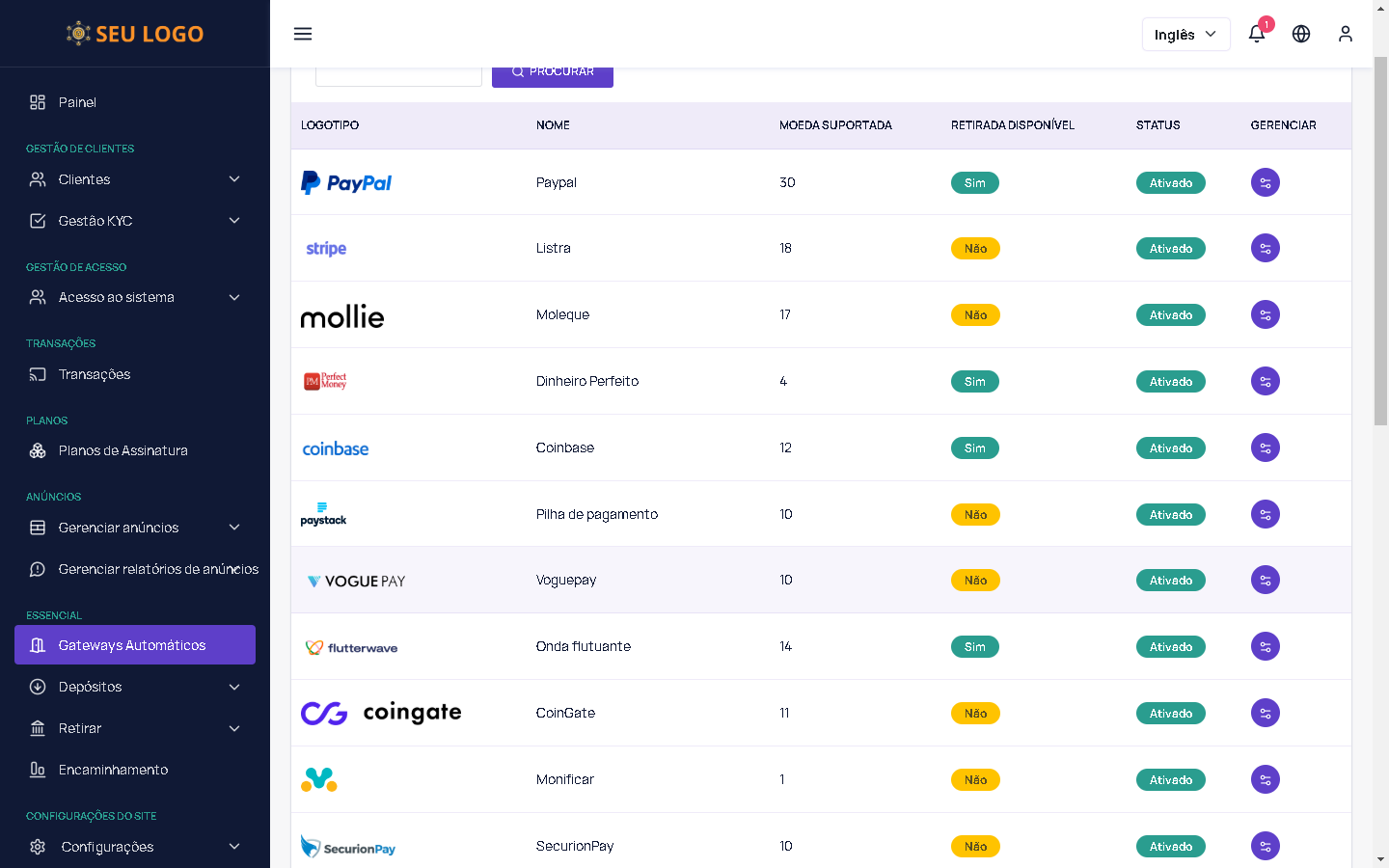Click the manage icon for Paypal
Image resolution: width=1389 pixels, height=868 pixels.
[1265, 182]
